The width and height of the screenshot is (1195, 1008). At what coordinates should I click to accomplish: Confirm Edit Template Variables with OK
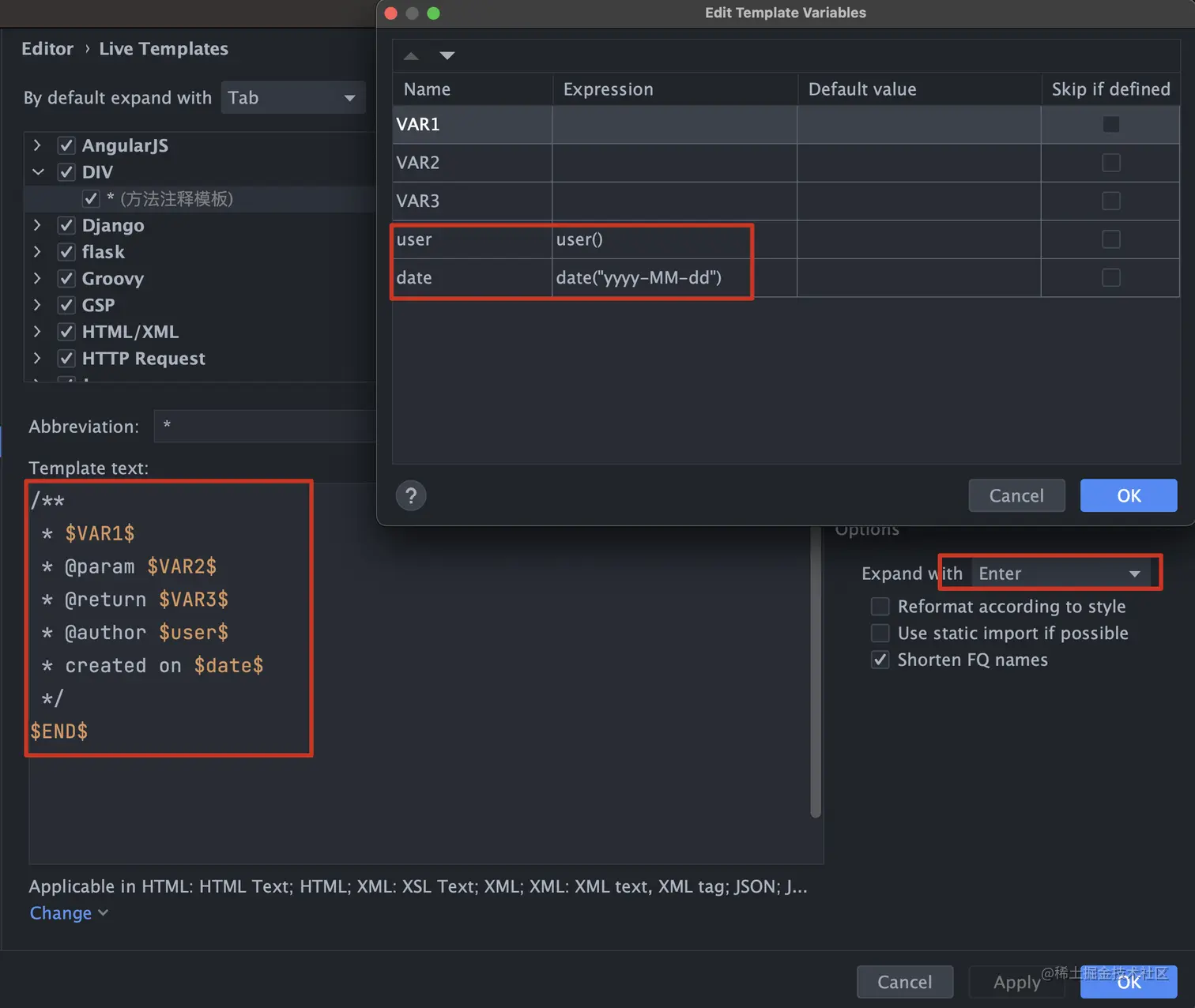coord(1129,496)
